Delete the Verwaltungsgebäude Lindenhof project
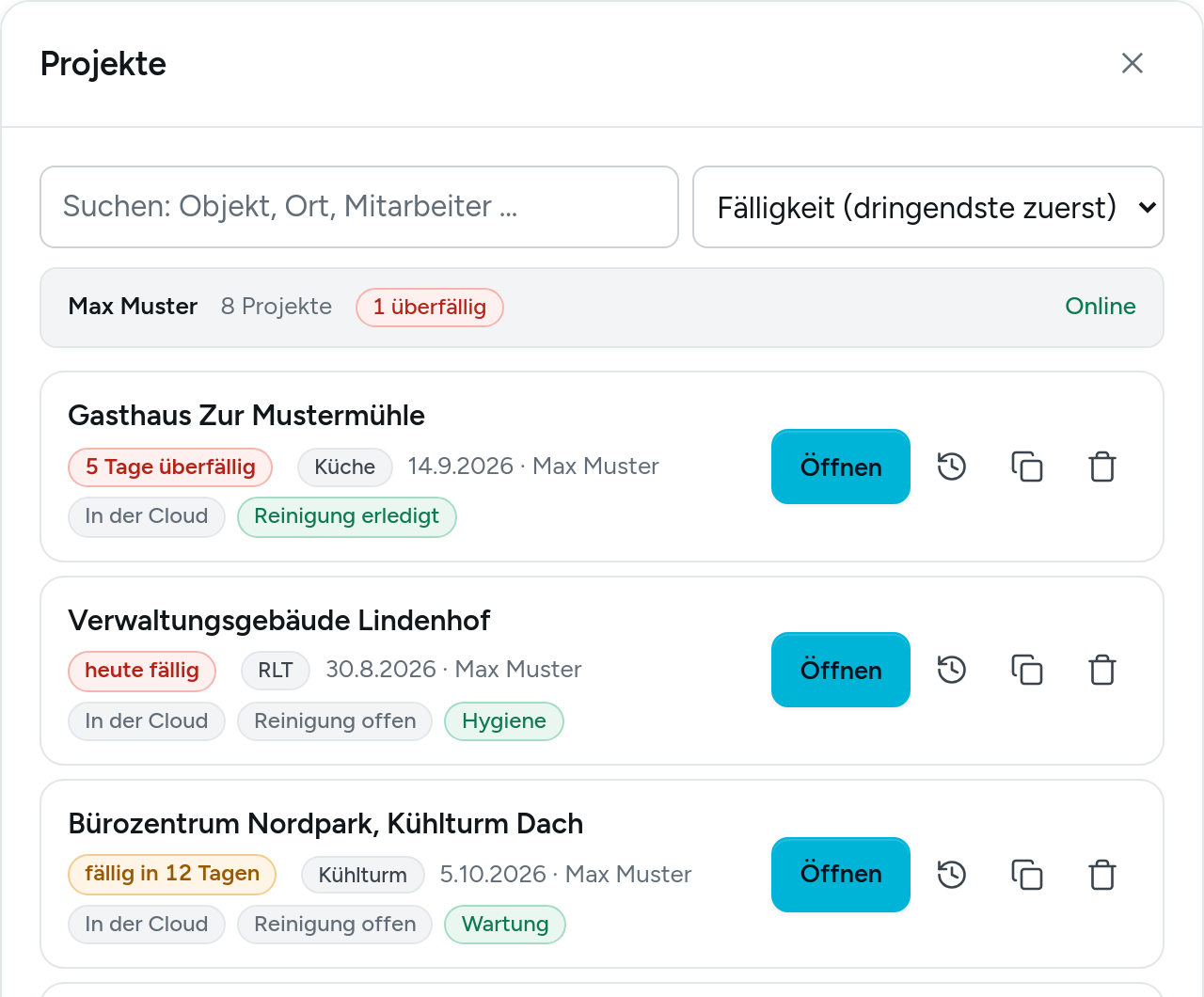This screenshot has width=1204, height=997. pos(1102,670)
